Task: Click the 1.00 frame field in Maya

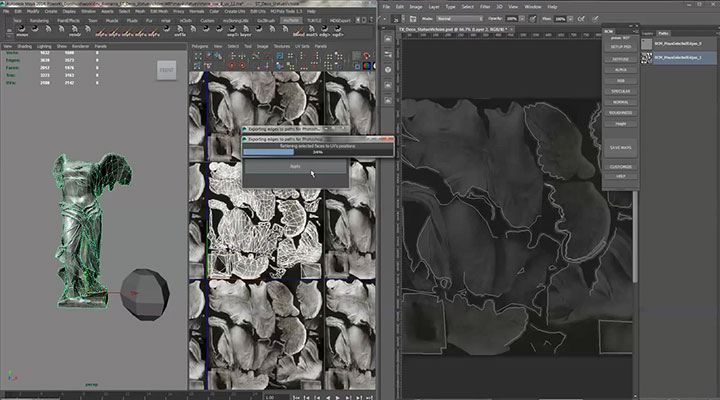Action: pyautogui.click(x=276, y=398)
